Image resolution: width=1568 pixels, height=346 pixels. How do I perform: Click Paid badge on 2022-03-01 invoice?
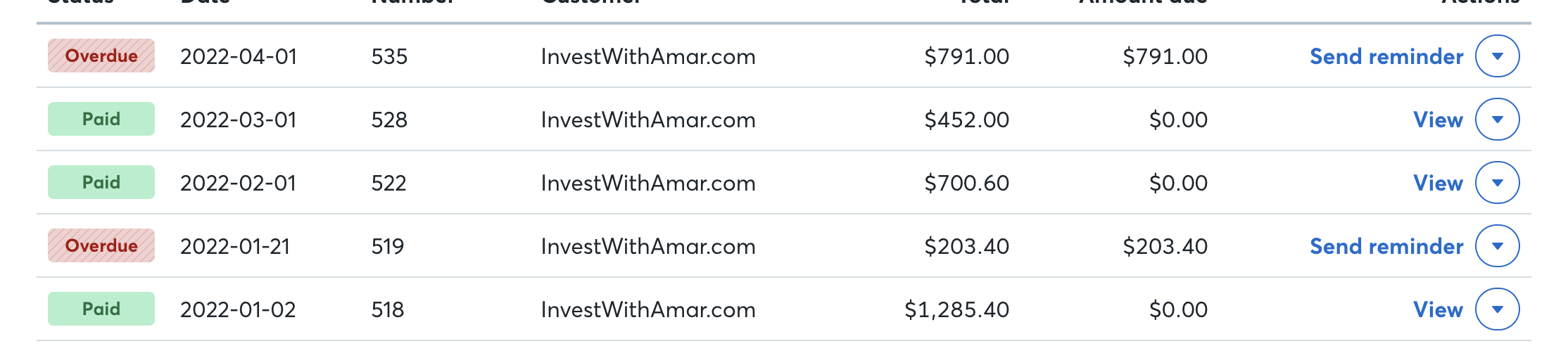[x=101, y=119]
